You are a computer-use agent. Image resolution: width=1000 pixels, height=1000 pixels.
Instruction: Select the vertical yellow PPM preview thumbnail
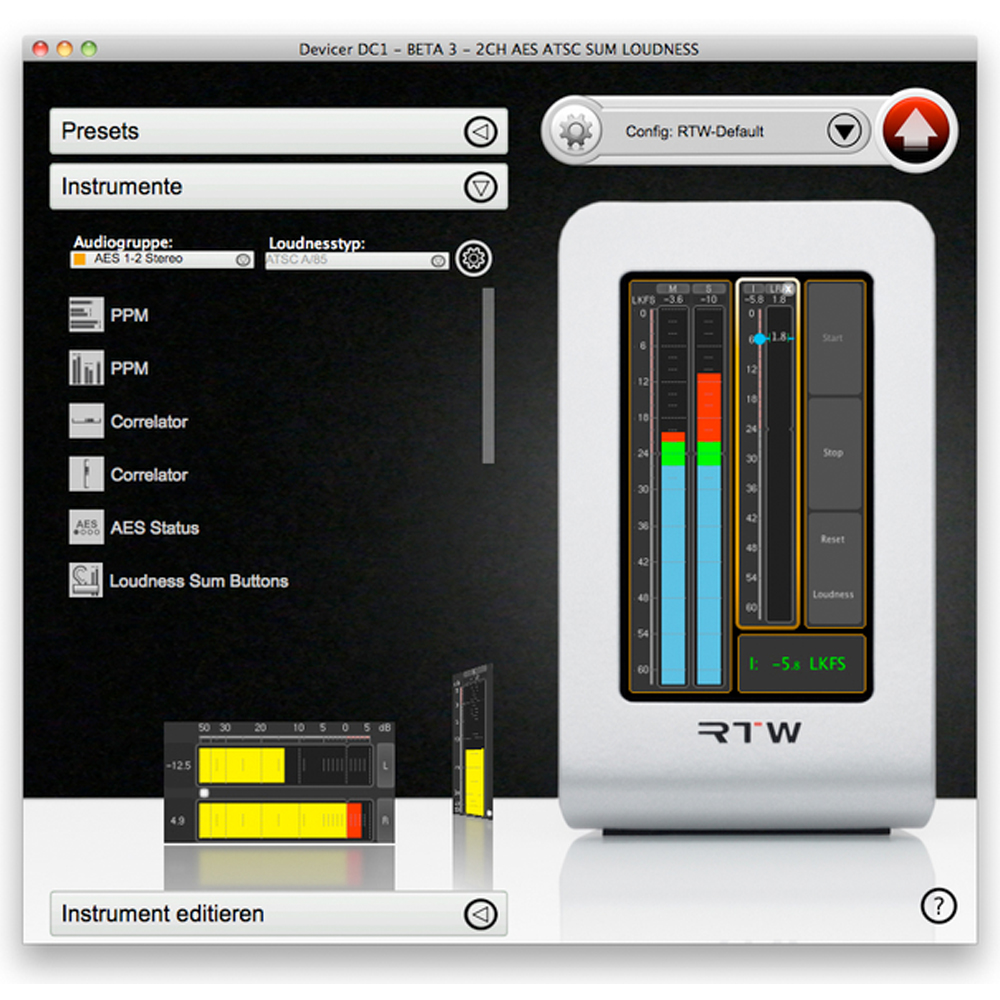tap(473, 742)
